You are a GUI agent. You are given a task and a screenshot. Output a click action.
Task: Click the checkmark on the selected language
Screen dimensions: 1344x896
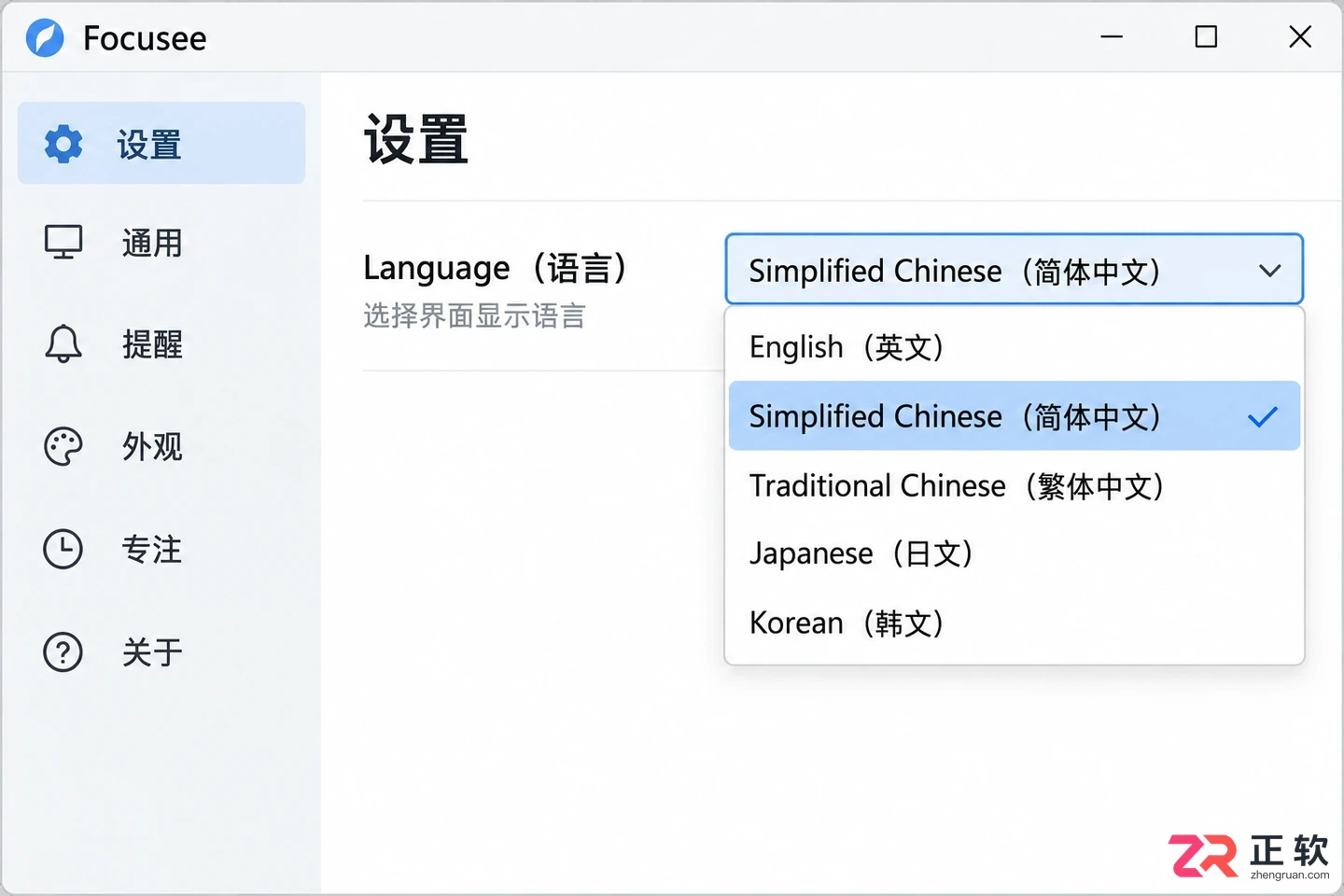[x=1262, y=416]
